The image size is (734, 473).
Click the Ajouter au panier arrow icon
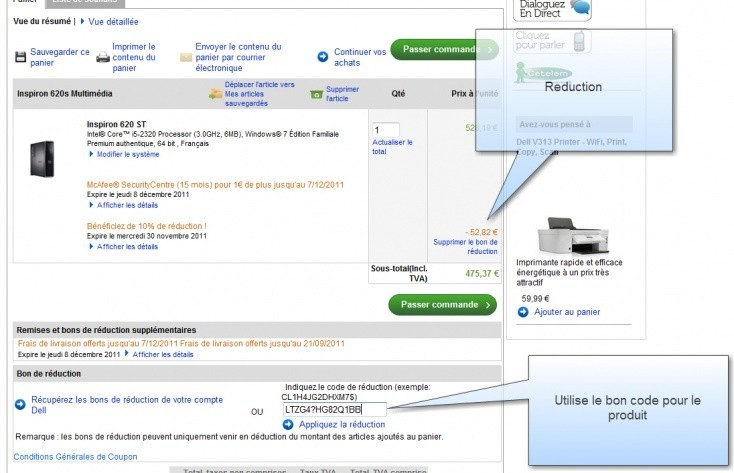click(x=523, y=312)
